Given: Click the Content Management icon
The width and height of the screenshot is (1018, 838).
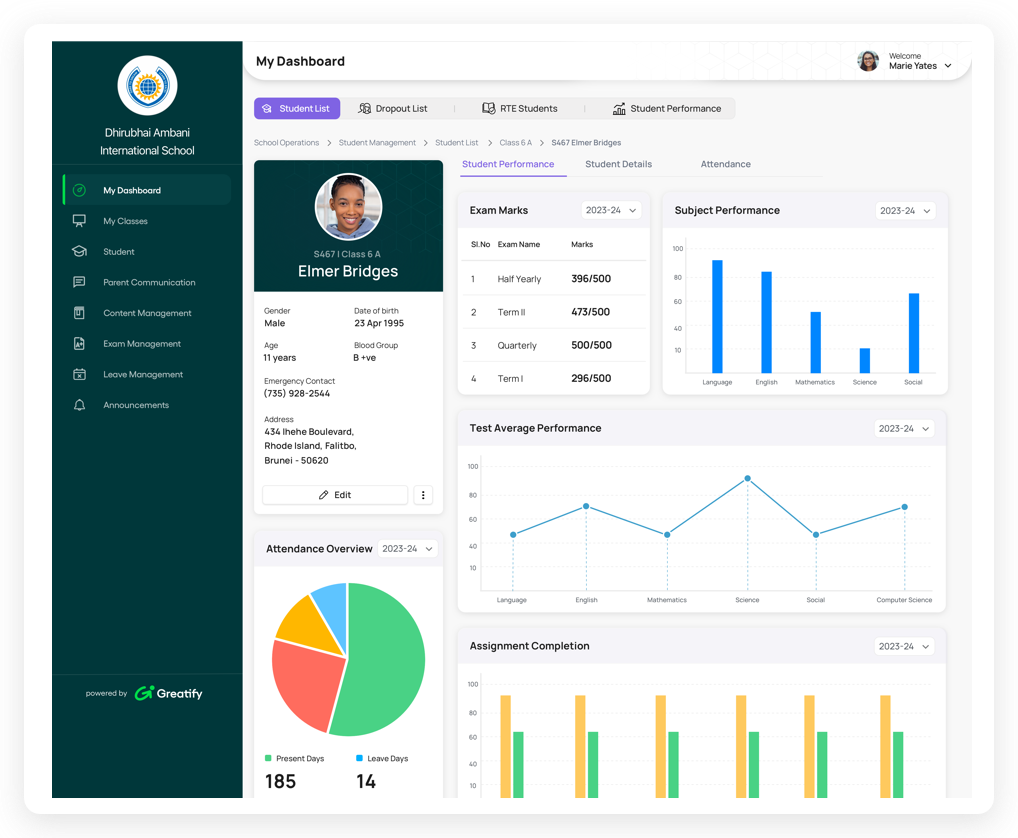Looking at the screenshot, I should point(80,313).
